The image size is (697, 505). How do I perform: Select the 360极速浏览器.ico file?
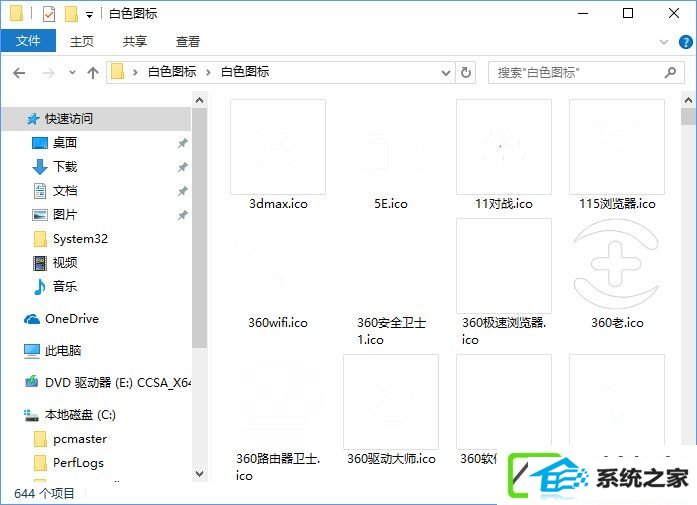coord(504,282)
